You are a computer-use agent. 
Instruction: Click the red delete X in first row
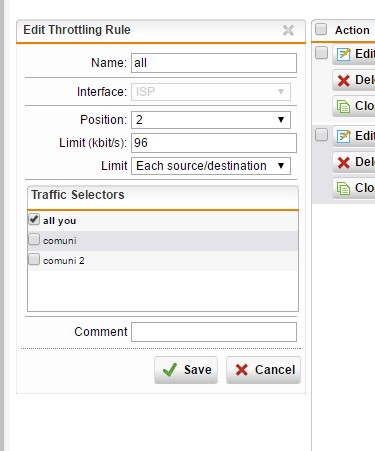tap(343, 80)
